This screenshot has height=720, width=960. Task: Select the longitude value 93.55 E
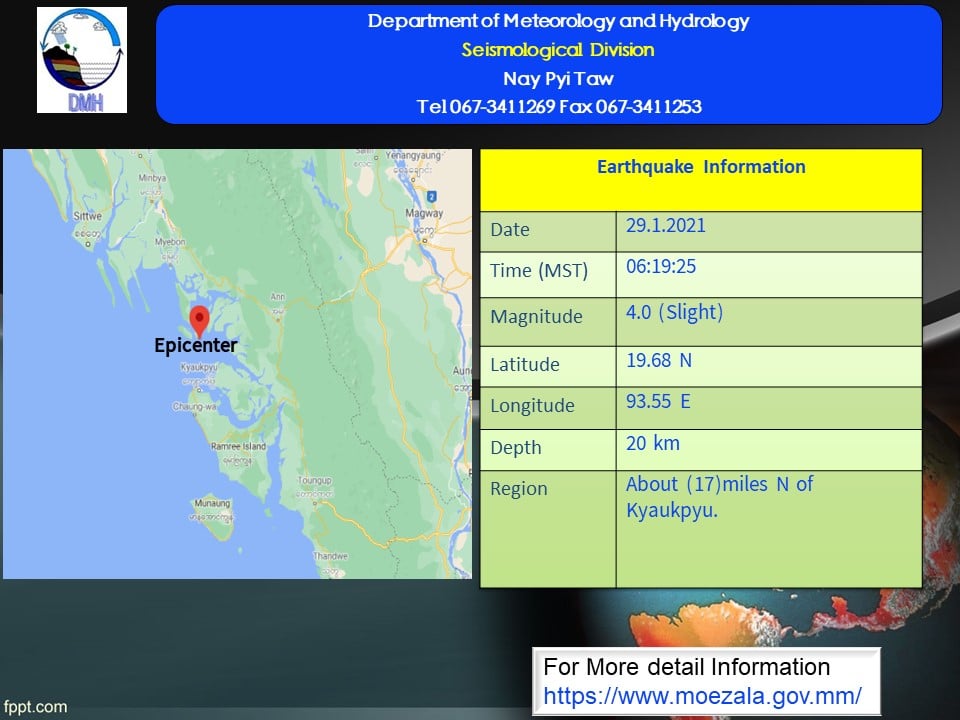pos(658,402)
